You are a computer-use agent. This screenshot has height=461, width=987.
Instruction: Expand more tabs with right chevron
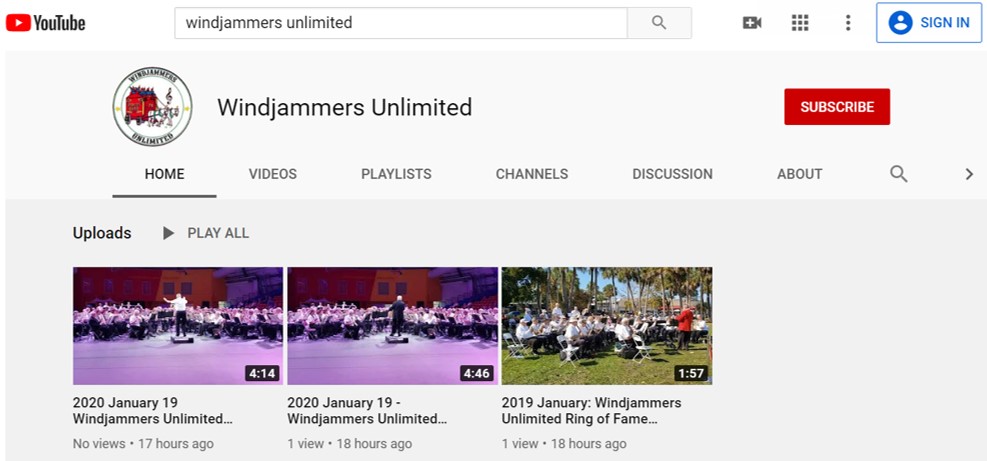969,174
